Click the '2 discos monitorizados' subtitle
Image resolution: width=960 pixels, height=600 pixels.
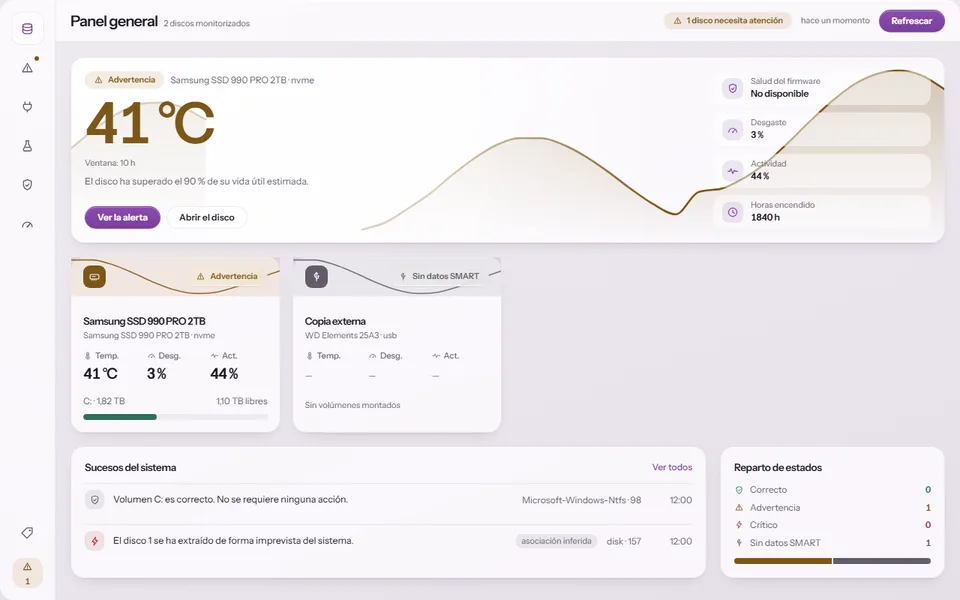click(x=207, y=23)
